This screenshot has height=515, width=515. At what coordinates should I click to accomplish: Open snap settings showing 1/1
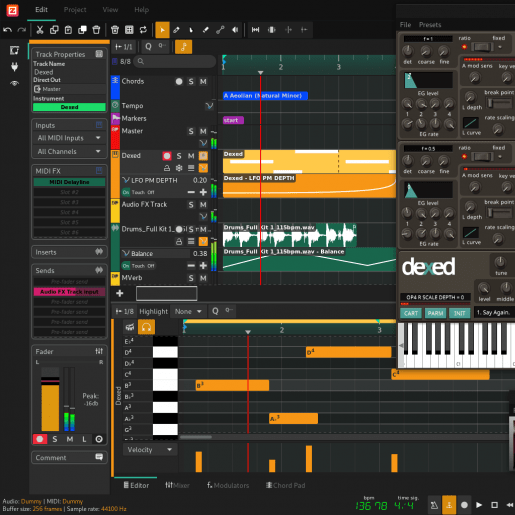pyautogui.click(x=124, y=47)
